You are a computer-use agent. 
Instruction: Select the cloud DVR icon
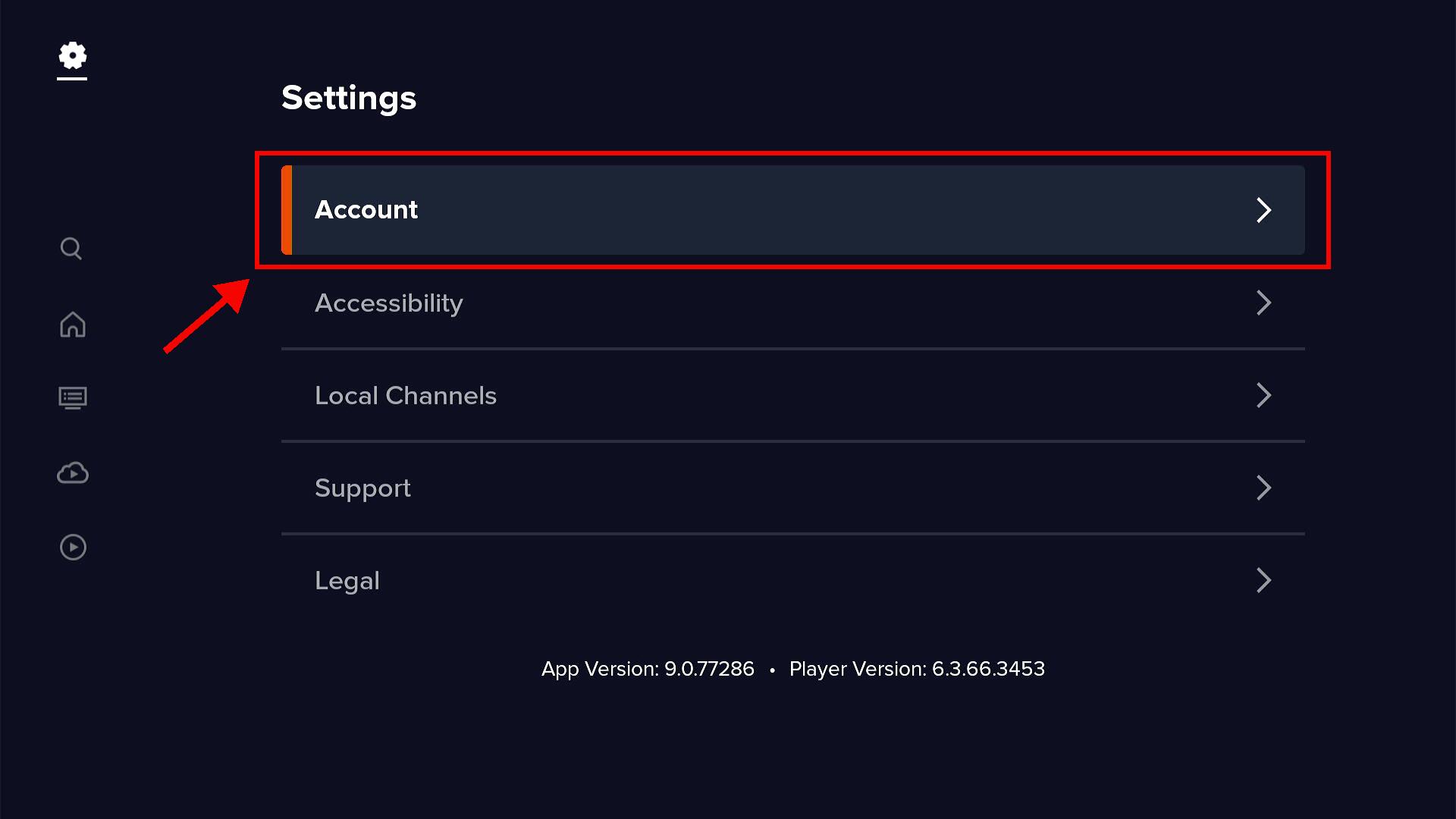coord(71,473)
